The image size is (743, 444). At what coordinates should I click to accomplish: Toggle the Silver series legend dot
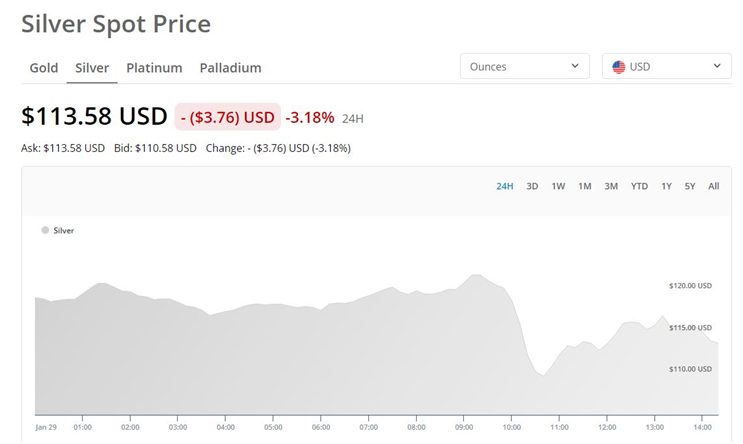pos(45,230)
